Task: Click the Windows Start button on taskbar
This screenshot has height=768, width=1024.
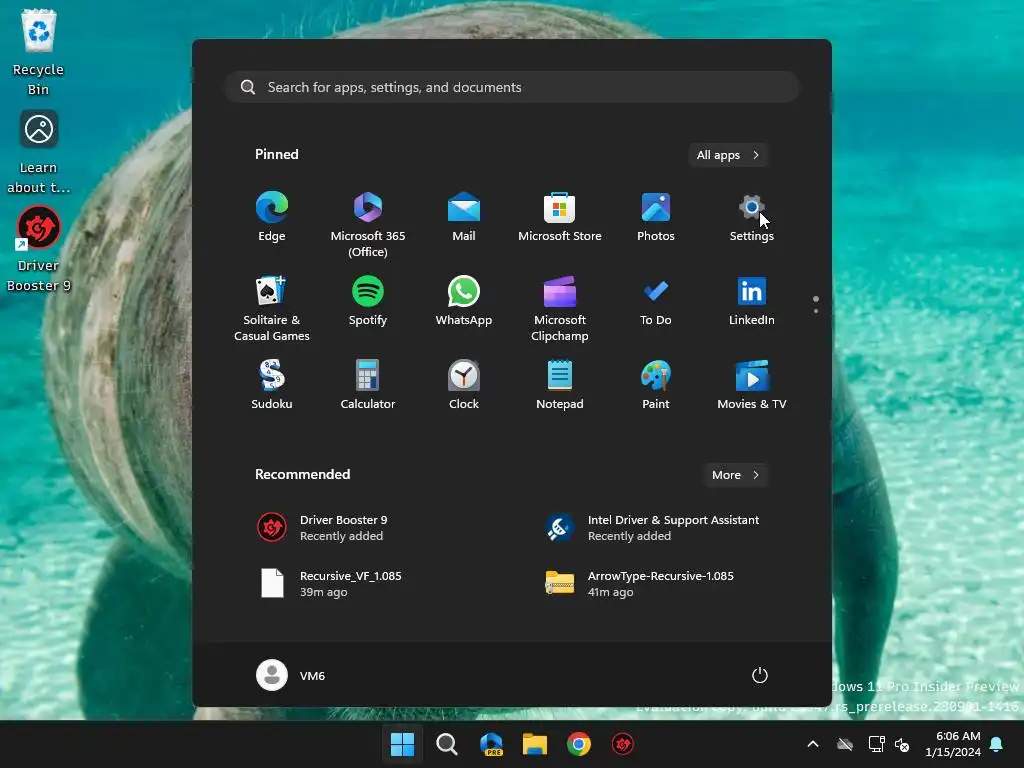Action: [x=402, y=744]
